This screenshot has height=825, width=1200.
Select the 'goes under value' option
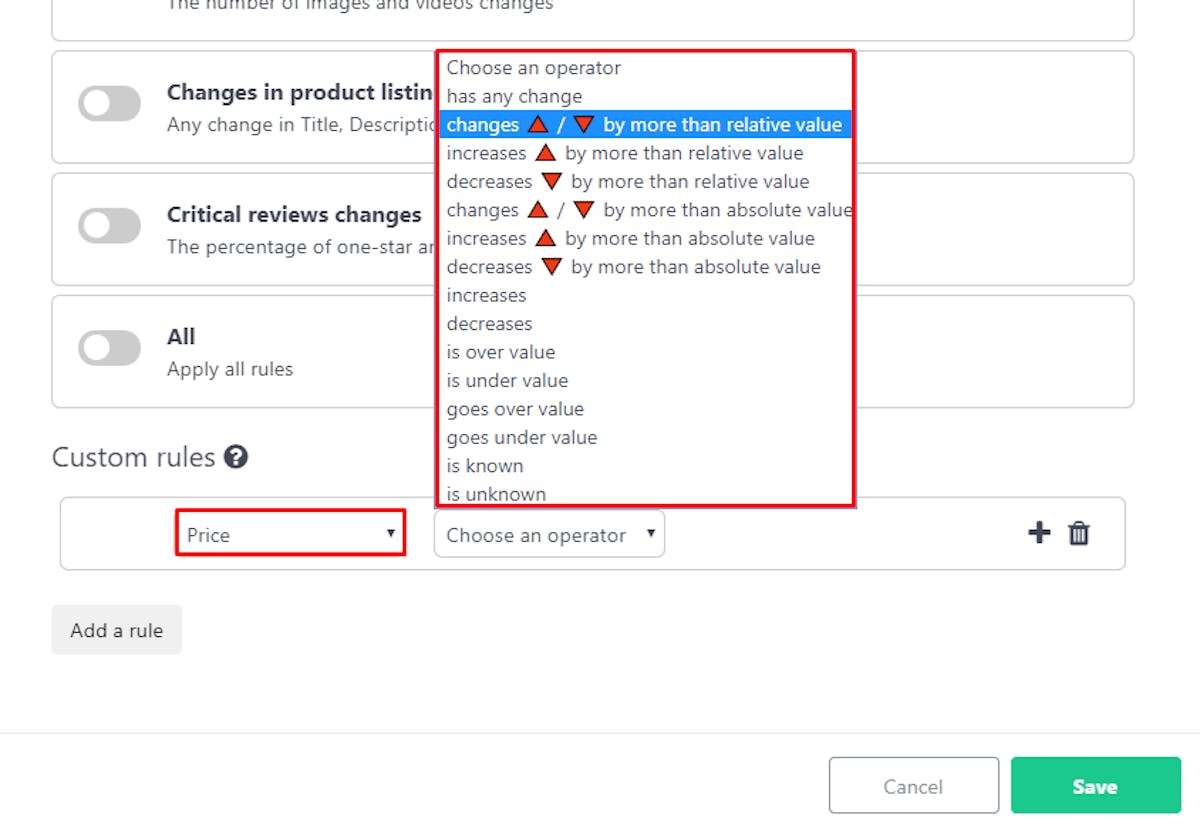[645, 437]
